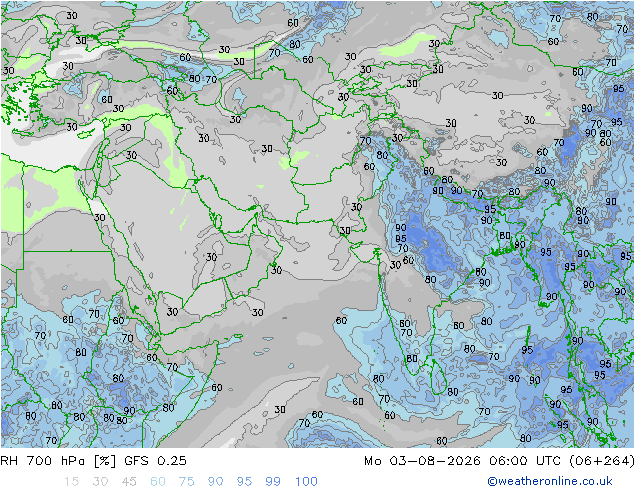The width and height of the screenshot is (634, 490).
Task: Click the legend value 100
Action: [306, 482]
